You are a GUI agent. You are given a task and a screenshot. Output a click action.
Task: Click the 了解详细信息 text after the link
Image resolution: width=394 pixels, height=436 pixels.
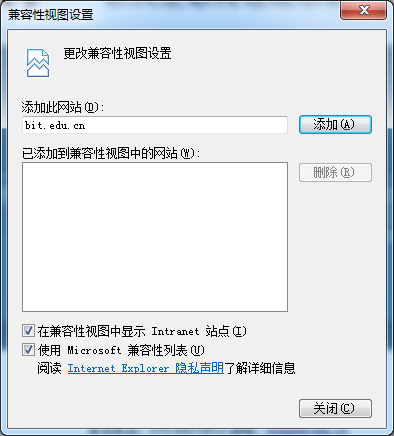pos(260,368)
